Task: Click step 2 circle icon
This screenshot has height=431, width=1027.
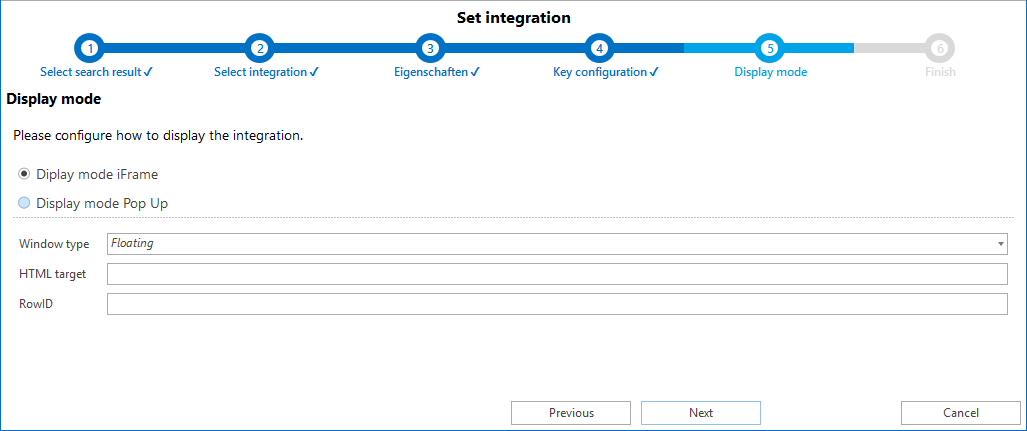Action: [260, 48]
